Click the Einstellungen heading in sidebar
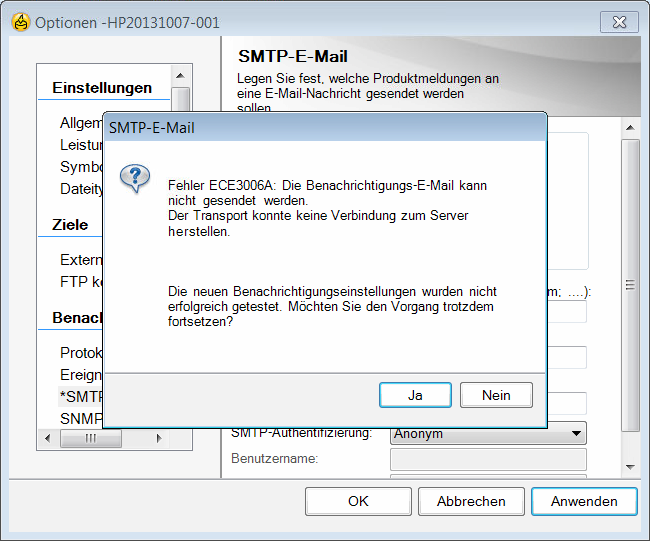 coord(102,88)
